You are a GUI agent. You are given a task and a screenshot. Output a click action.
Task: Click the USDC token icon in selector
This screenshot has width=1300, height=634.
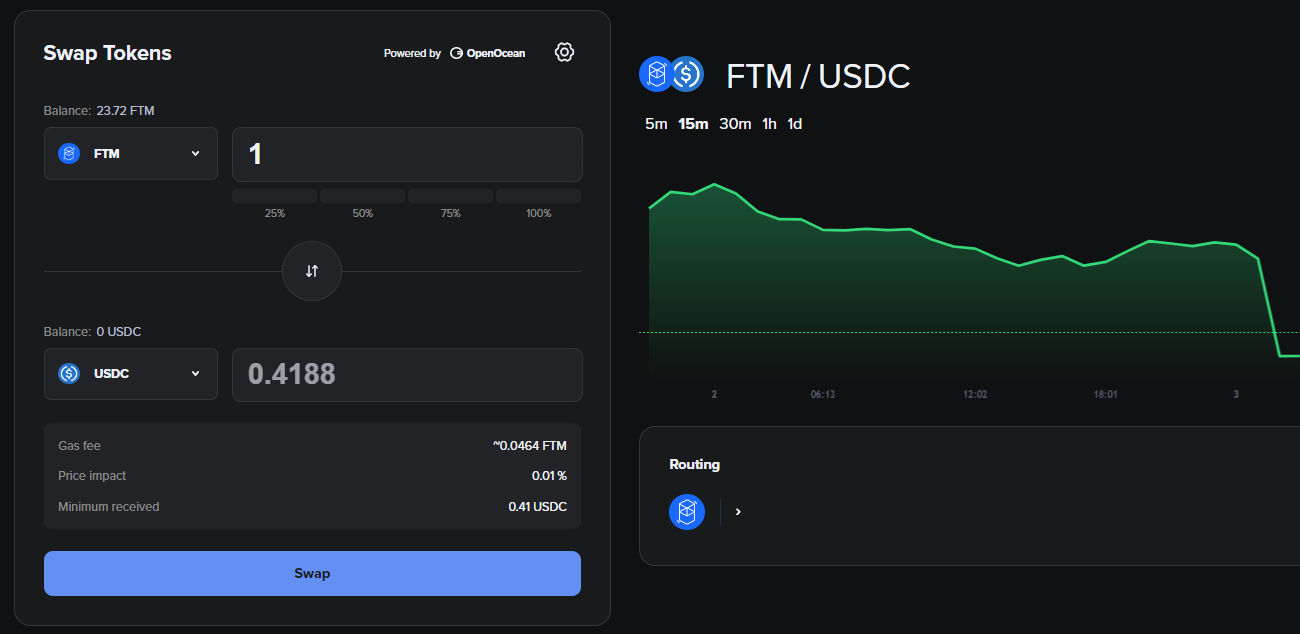click(x=69, y=373)
